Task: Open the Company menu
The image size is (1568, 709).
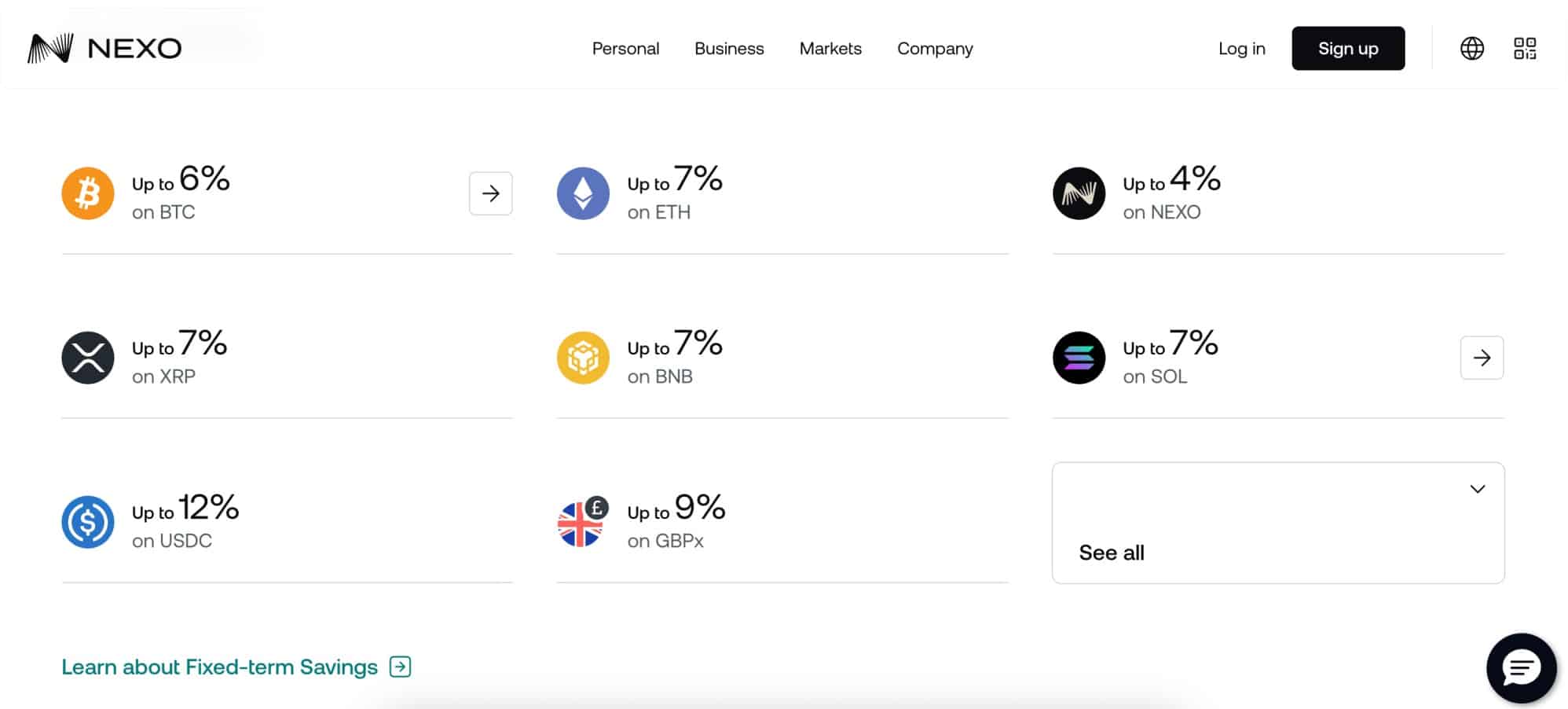Action: (x=935, y=49)
